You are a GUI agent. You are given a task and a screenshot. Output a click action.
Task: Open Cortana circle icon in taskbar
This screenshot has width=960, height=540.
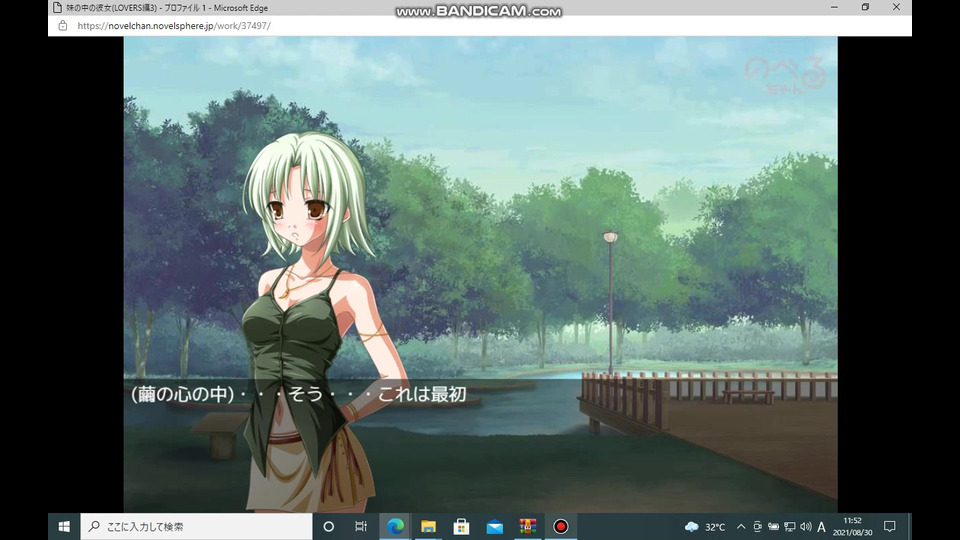pos(329,527)
